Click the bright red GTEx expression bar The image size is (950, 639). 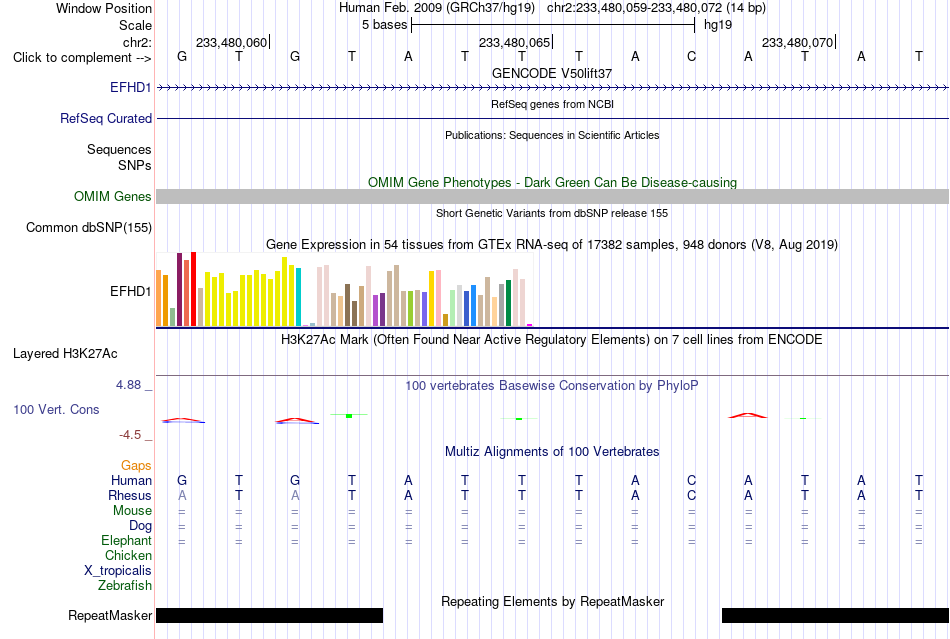pos(193,289)
